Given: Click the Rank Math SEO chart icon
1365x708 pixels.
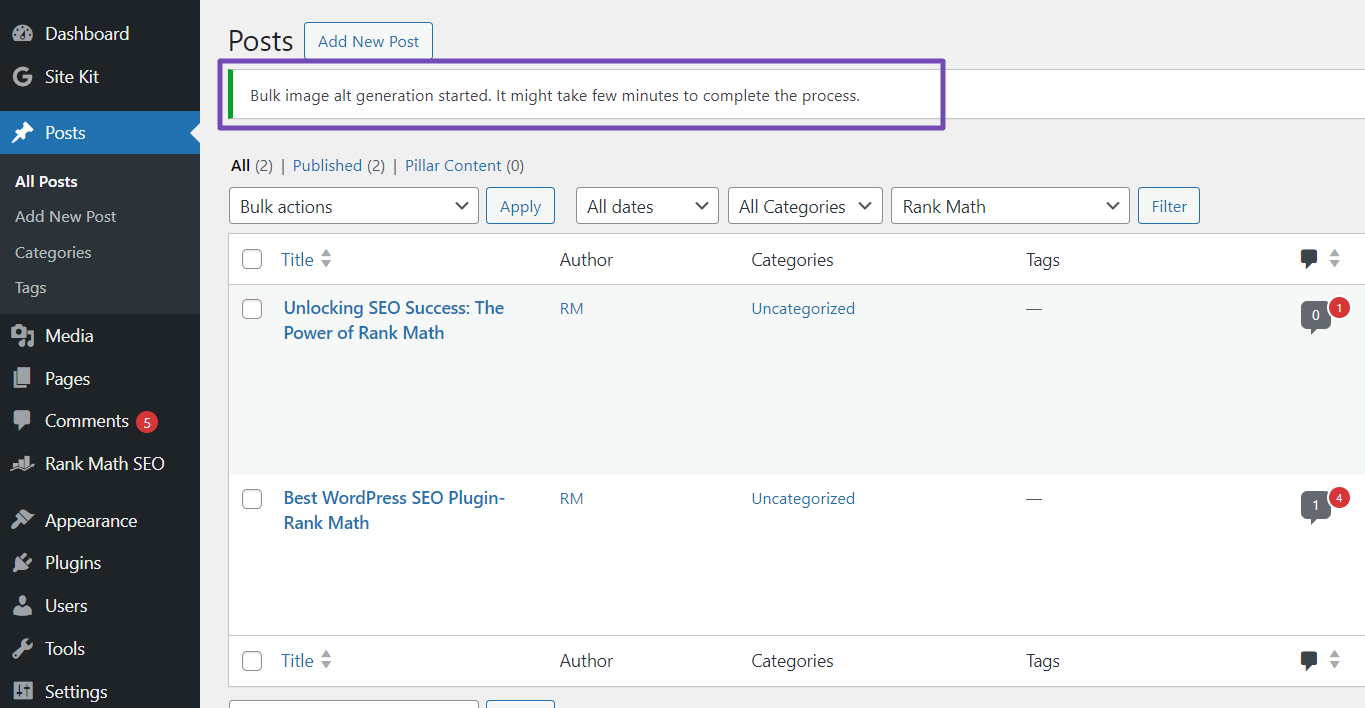Looking at the screenshot, I should [22, 464].
